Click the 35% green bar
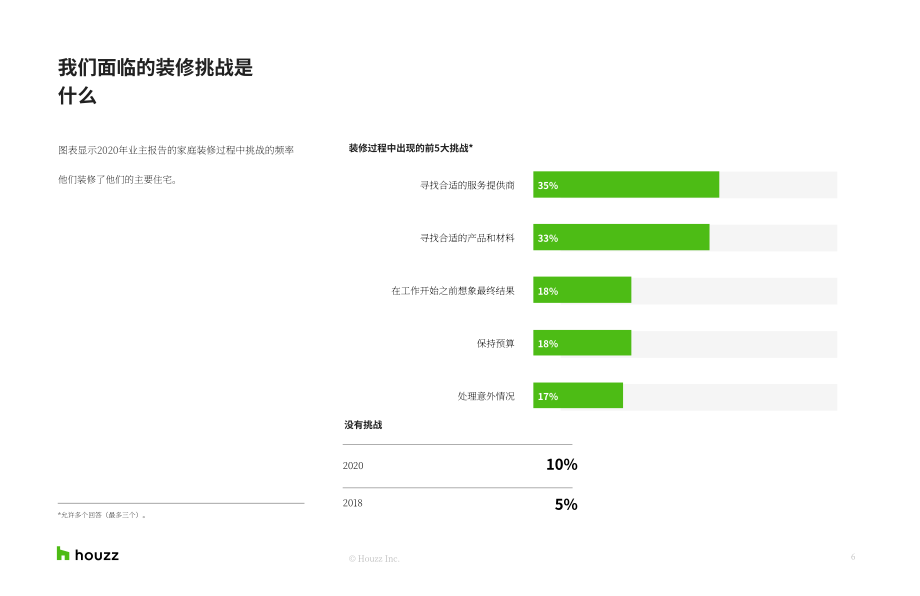This screenshot has height=596, width=920. 626,185
